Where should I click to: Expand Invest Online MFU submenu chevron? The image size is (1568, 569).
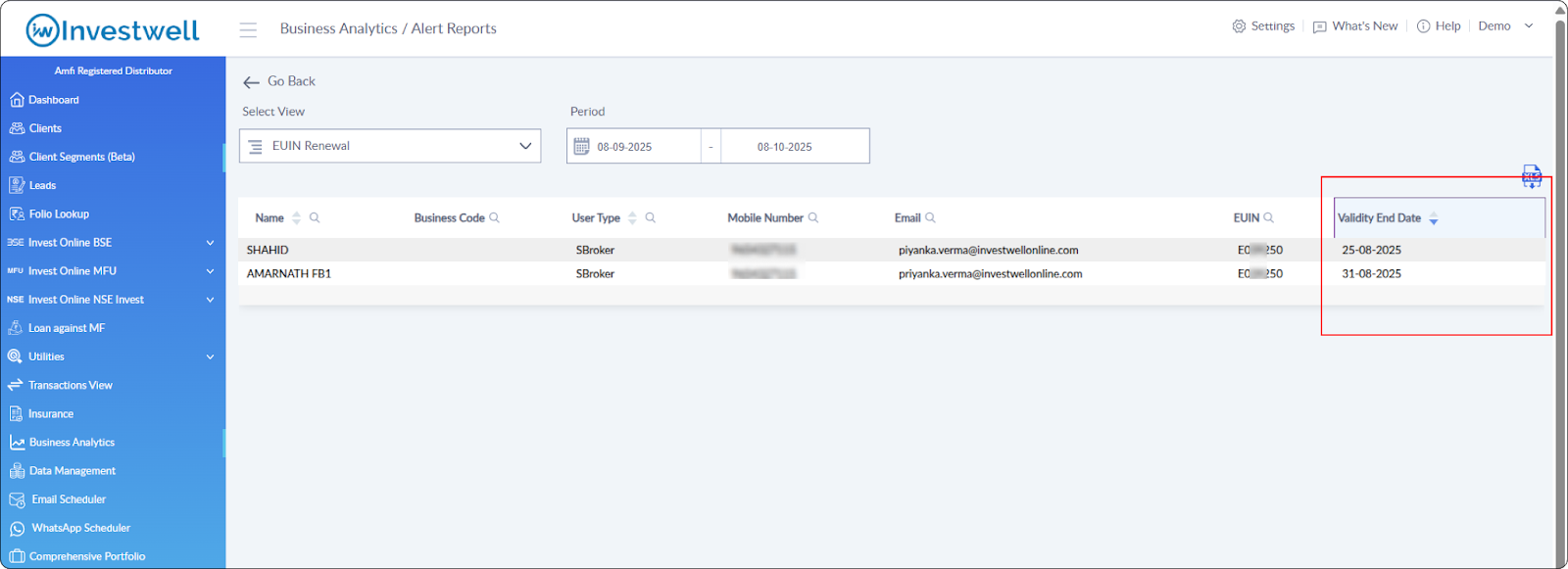point(210,271)
